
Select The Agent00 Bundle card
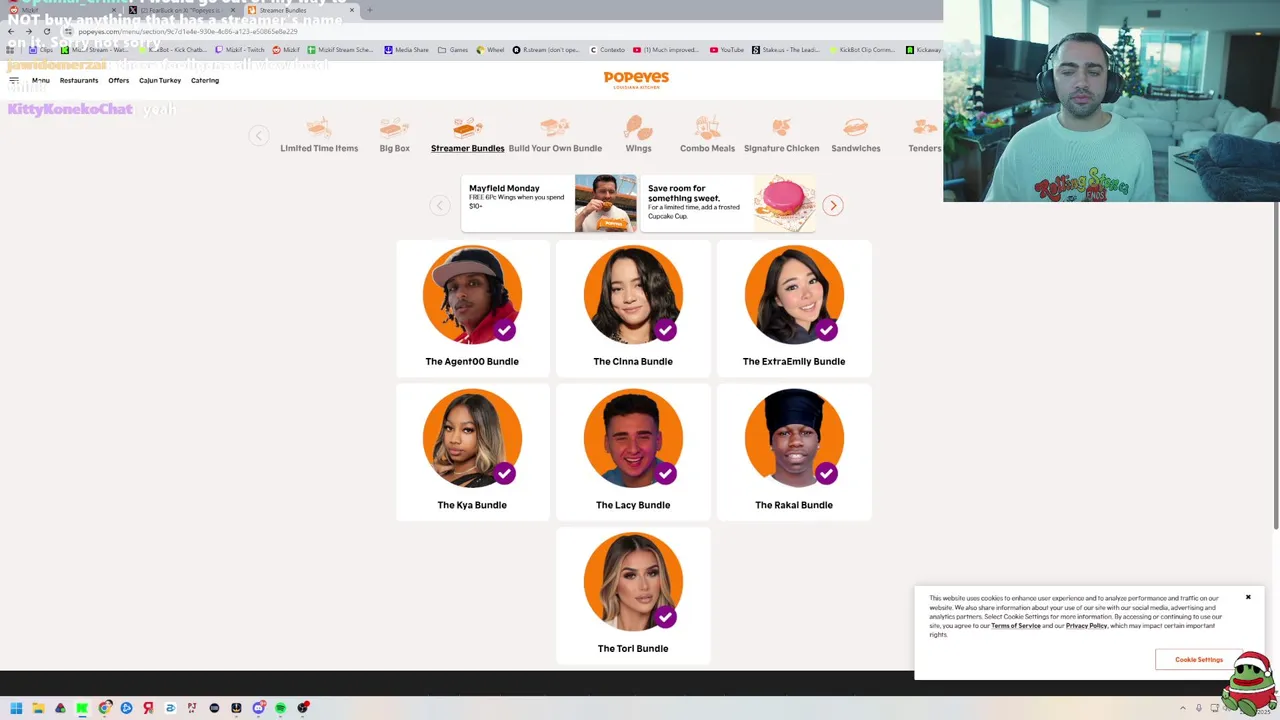point(472,309)
